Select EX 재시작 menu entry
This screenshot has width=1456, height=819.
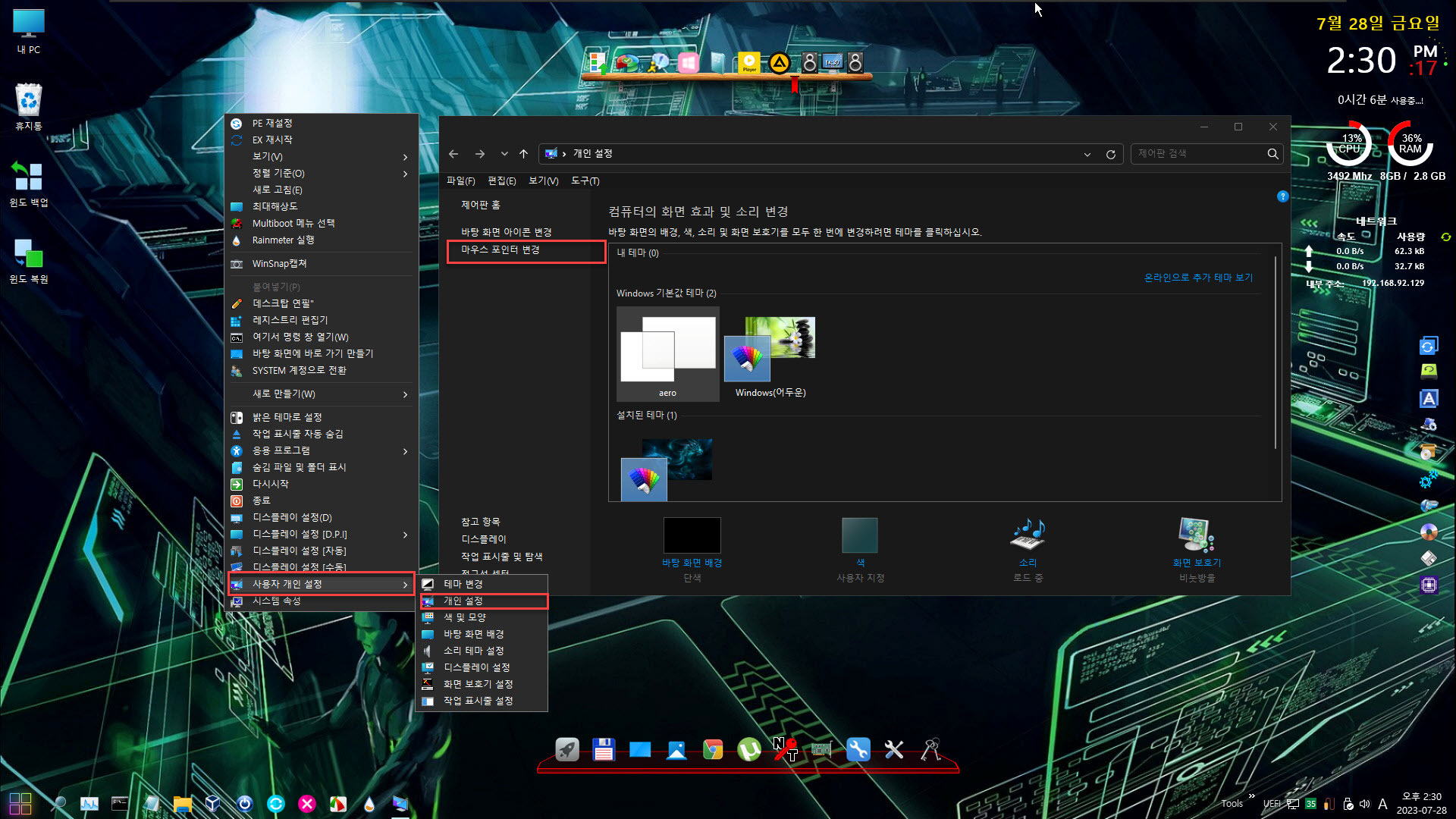[323, 140]
